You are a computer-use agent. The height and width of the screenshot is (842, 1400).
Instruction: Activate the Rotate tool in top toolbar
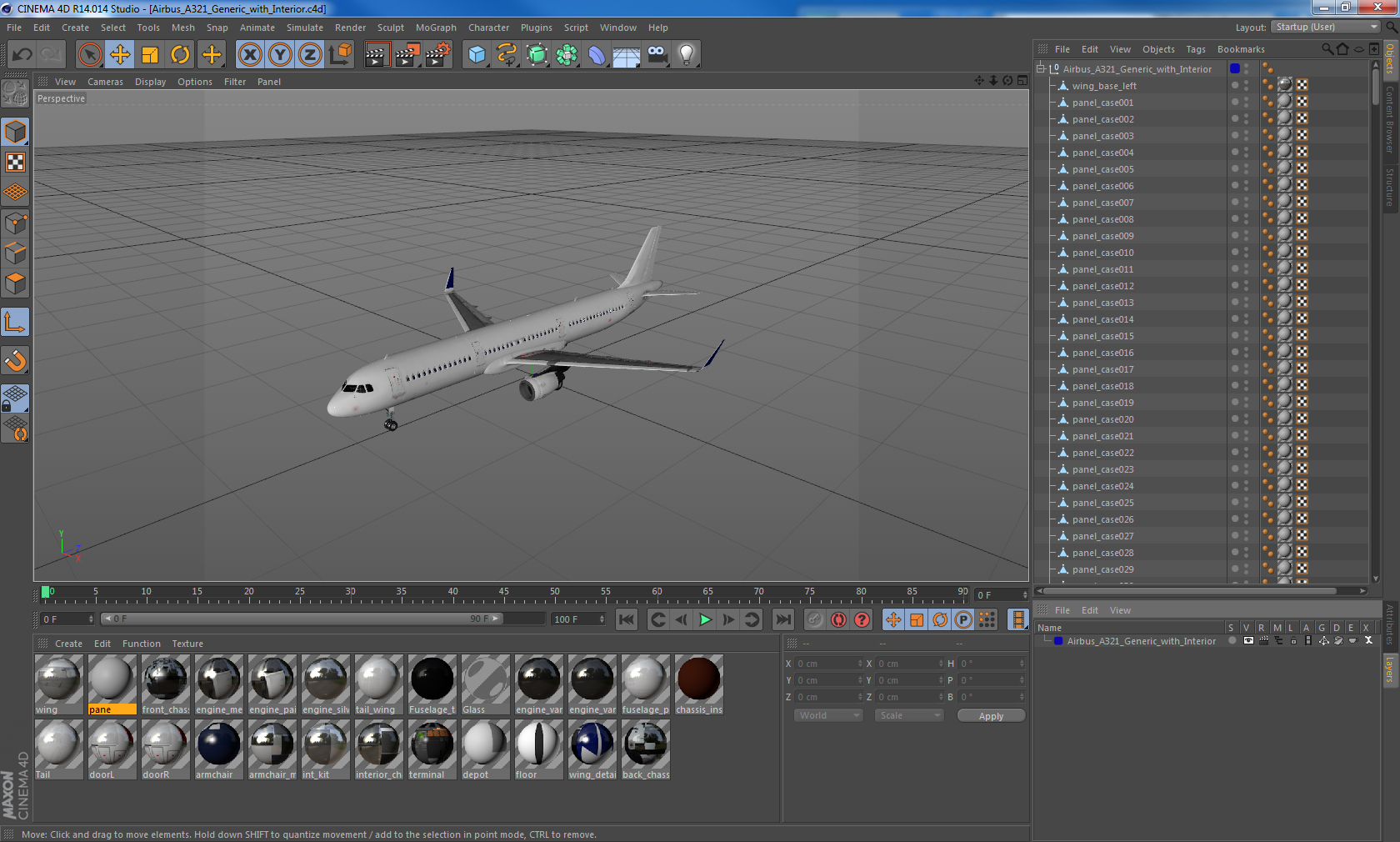180,55
